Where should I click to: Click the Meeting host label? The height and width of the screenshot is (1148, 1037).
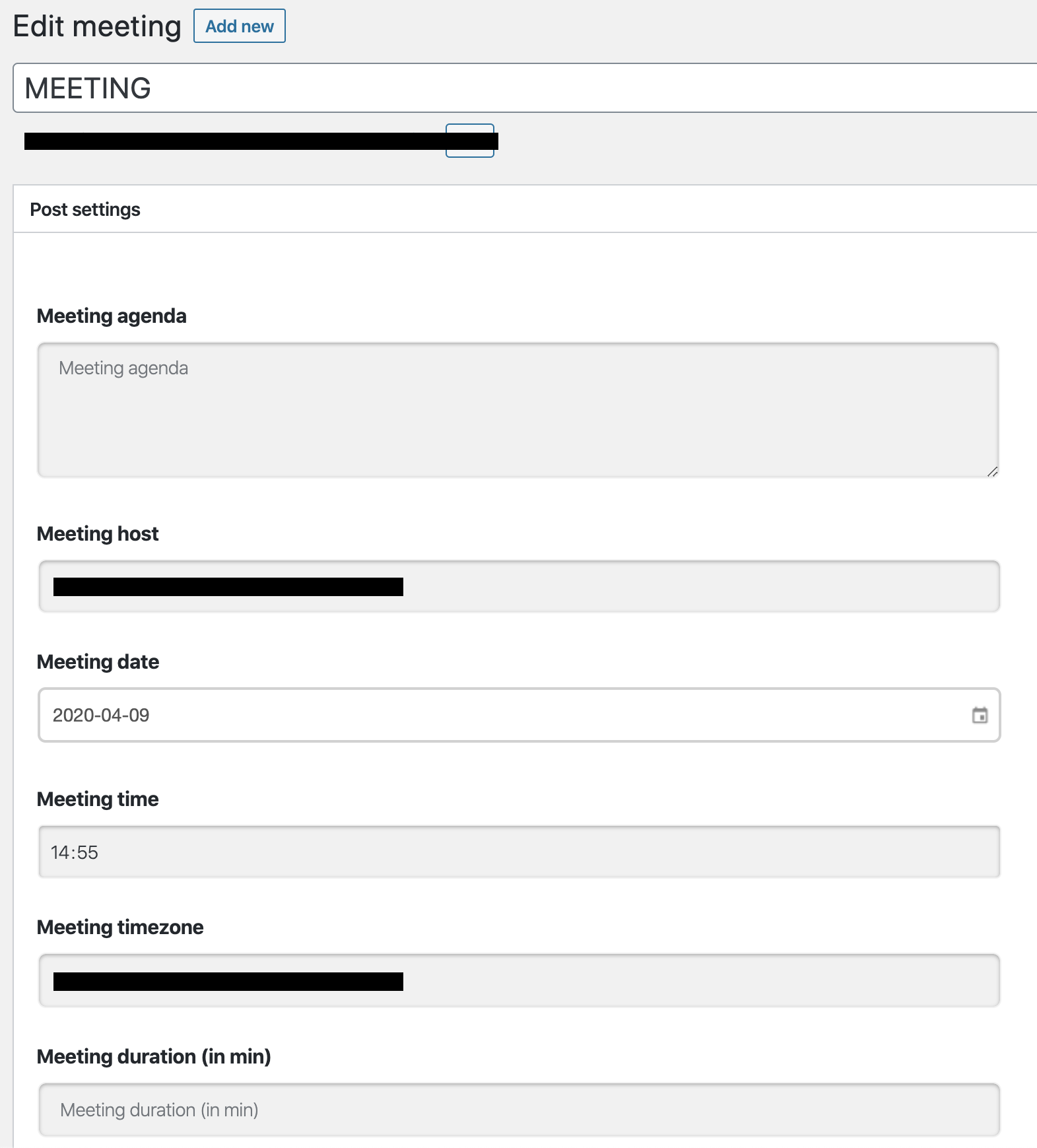(98, 533)
